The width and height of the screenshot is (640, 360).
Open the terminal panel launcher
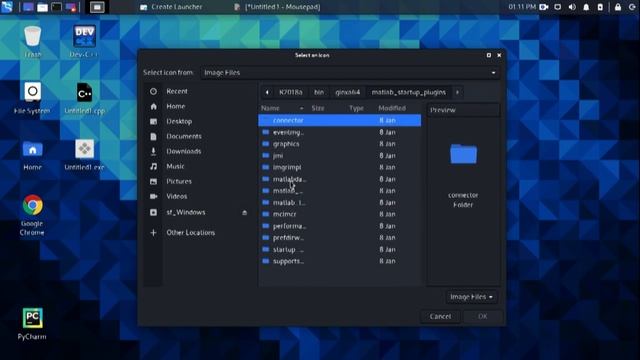(x=56, y=7)
